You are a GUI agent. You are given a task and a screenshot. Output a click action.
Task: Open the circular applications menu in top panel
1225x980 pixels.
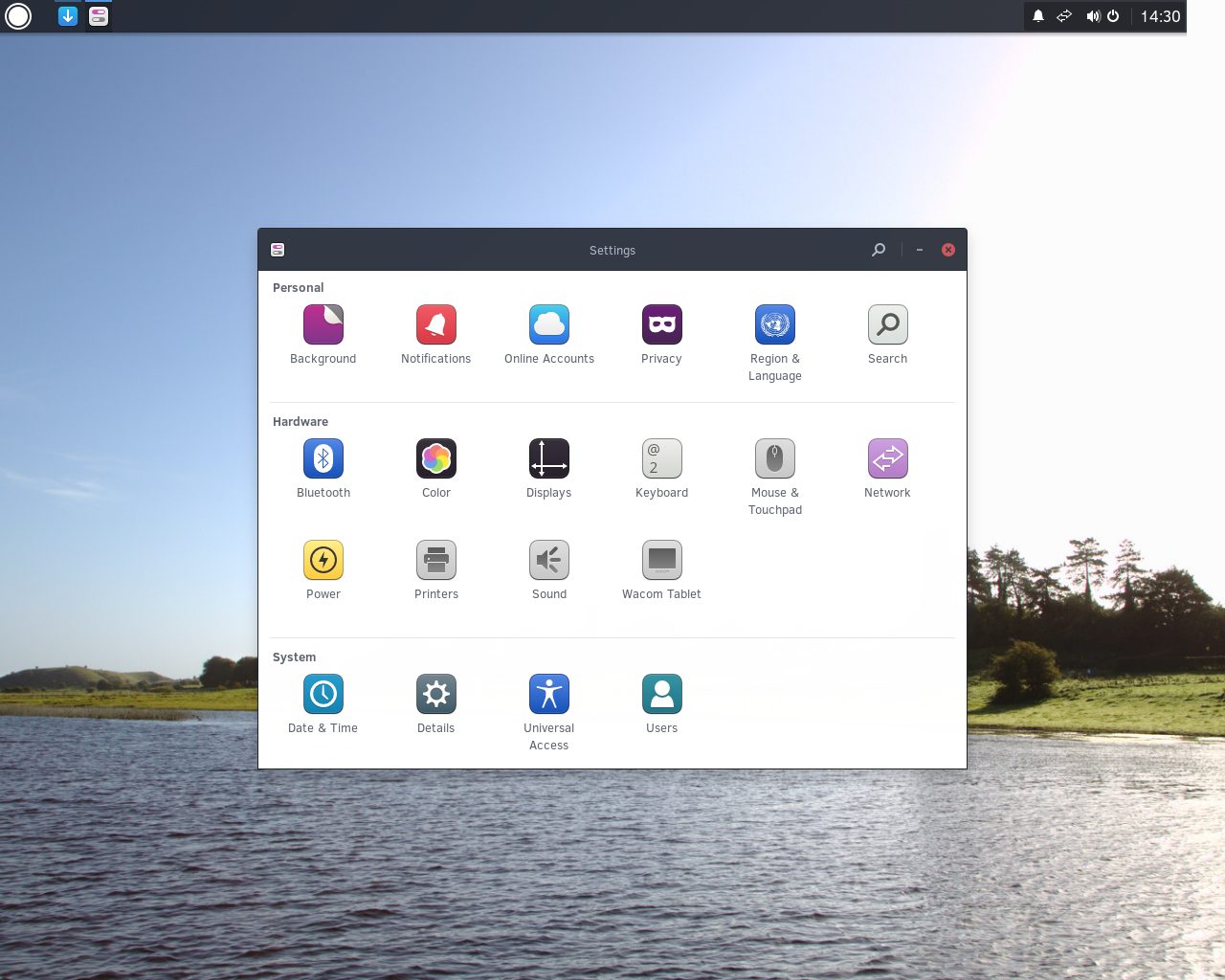[x=18, y=16]
